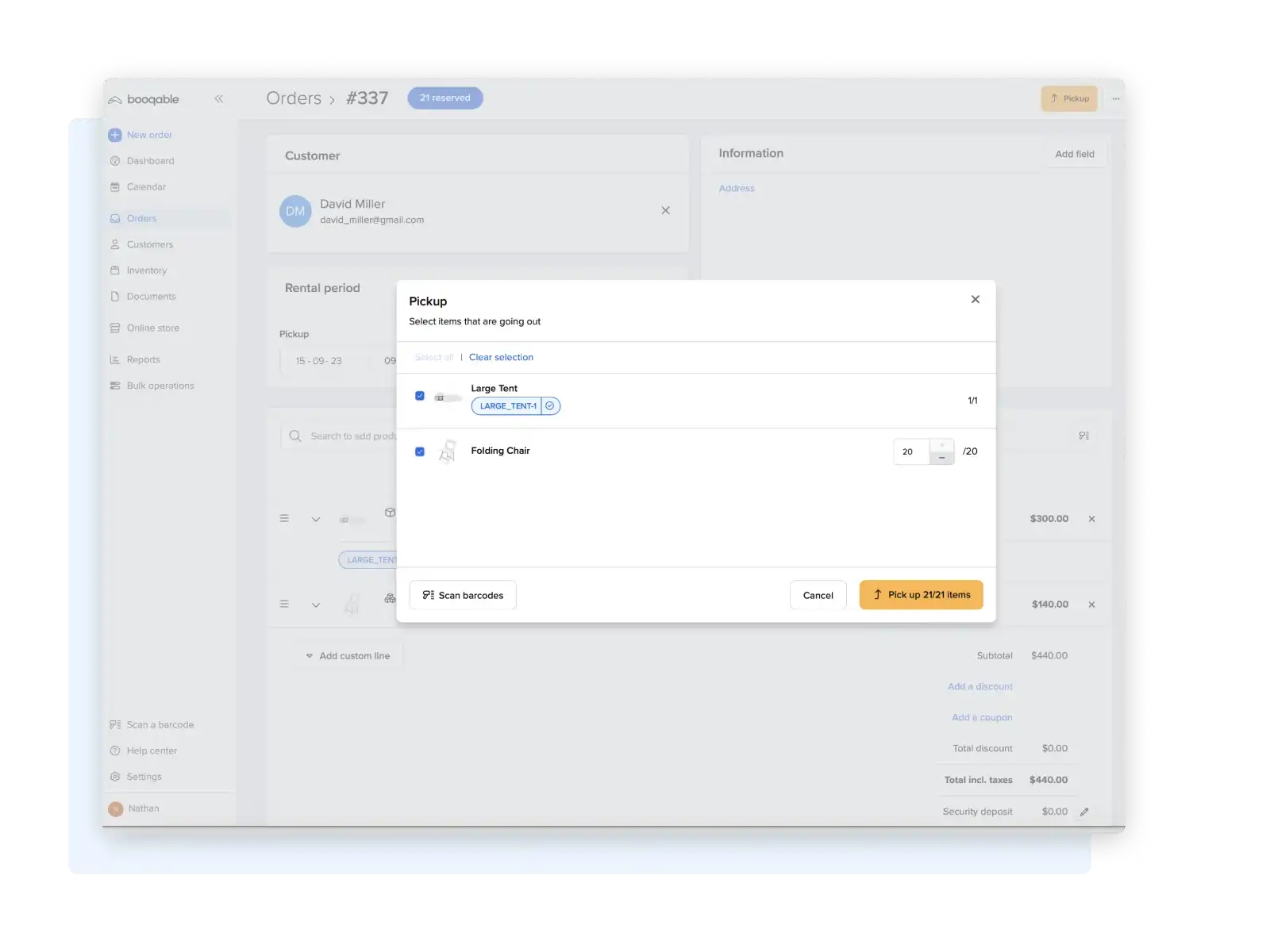Uncheck the Folding Chair checkbox
This screenshot has width=1270, height=952.
tap(420, 451)
